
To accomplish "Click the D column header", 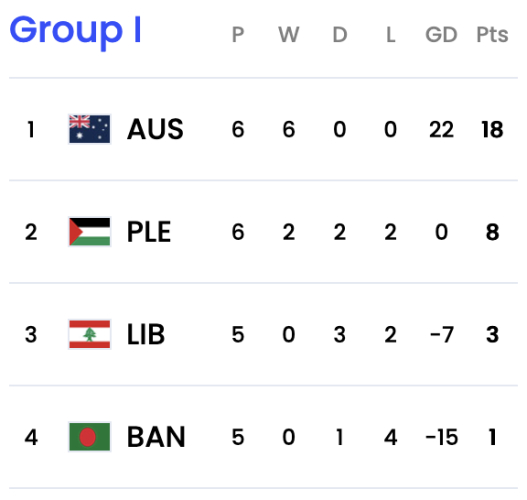I will pyautogui.click(x=340, y=34).
